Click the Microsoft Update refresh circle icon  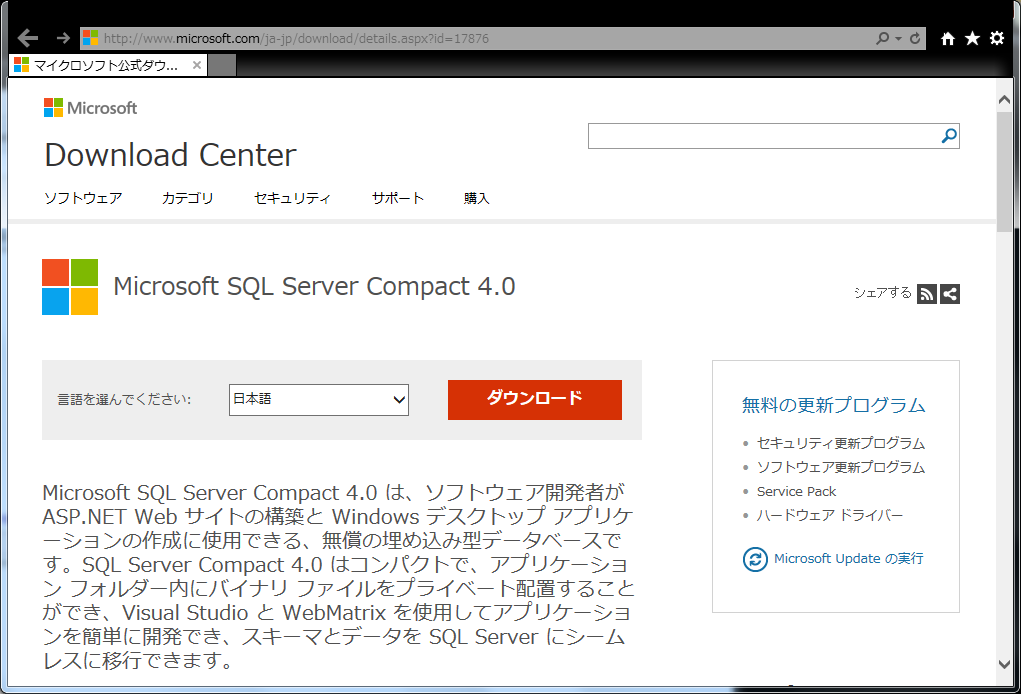click(x=755, y=559)
